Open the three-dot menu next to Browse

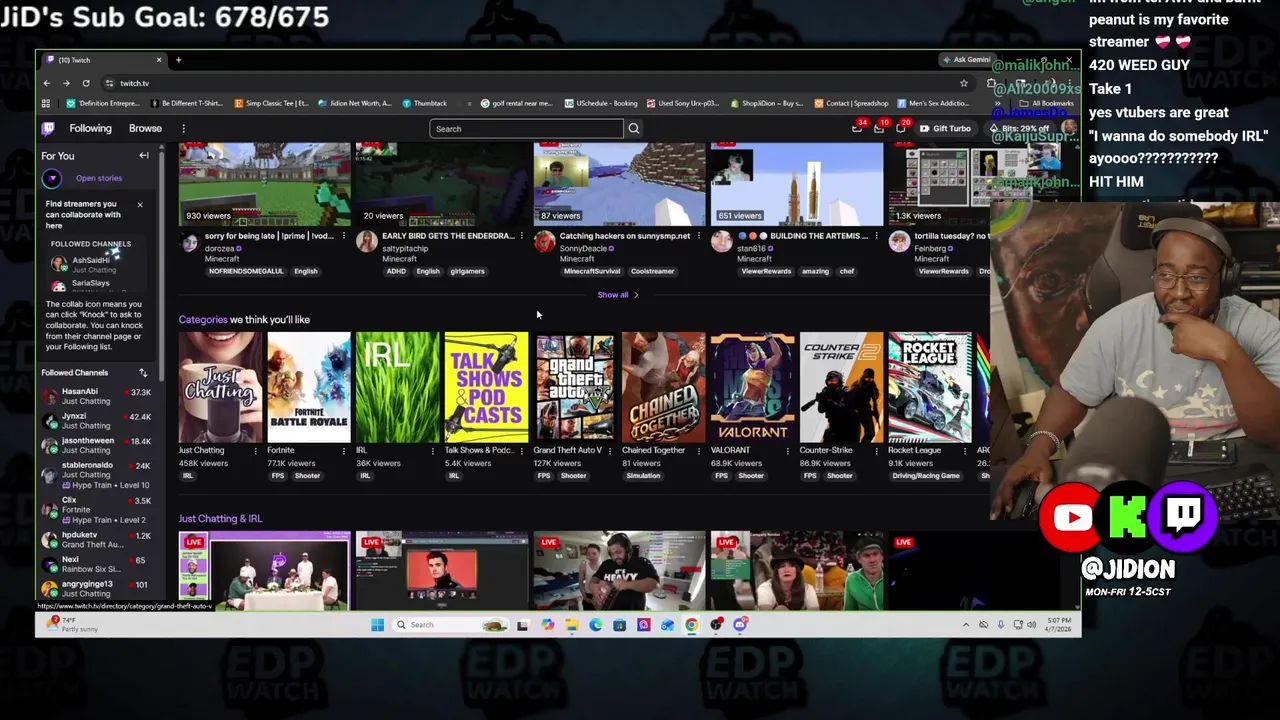[183, 128]
